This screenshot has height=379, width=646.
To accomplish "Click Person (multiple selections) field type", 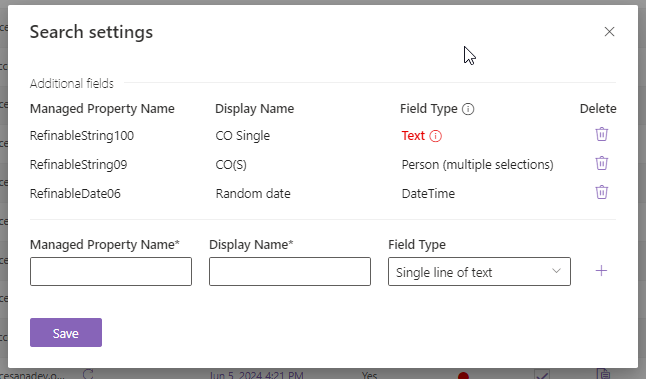I will [477, 164].
